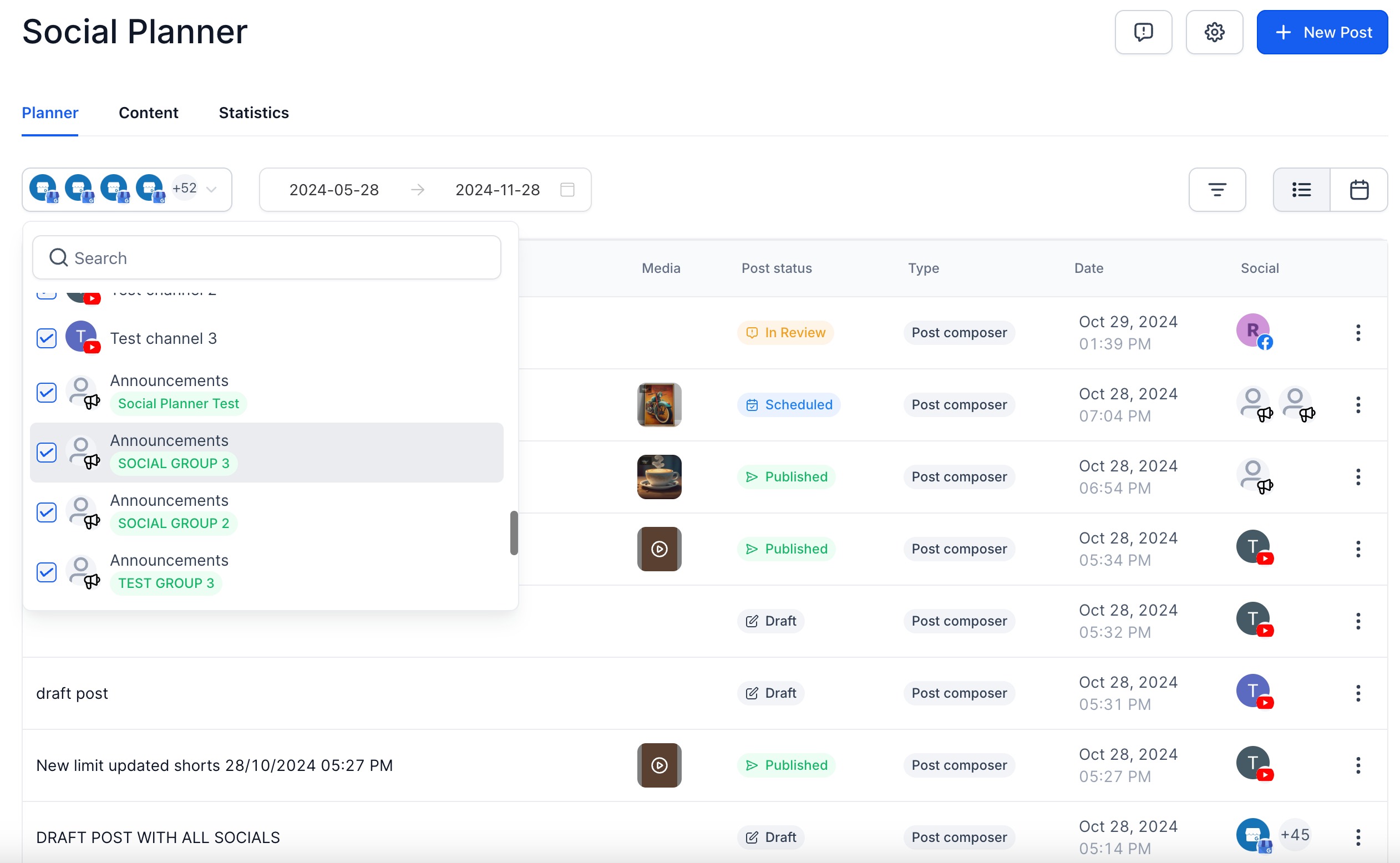Expand the +45 socials badge
Viewport: 1400px width, 863px height.
[1295, 835]
